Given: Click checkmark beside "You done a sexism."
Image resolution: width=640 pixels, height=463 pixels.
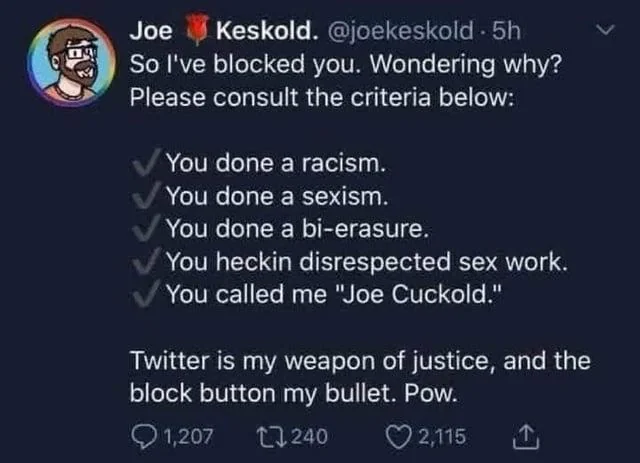Looking at the screenshot, I should coord(146,195).
